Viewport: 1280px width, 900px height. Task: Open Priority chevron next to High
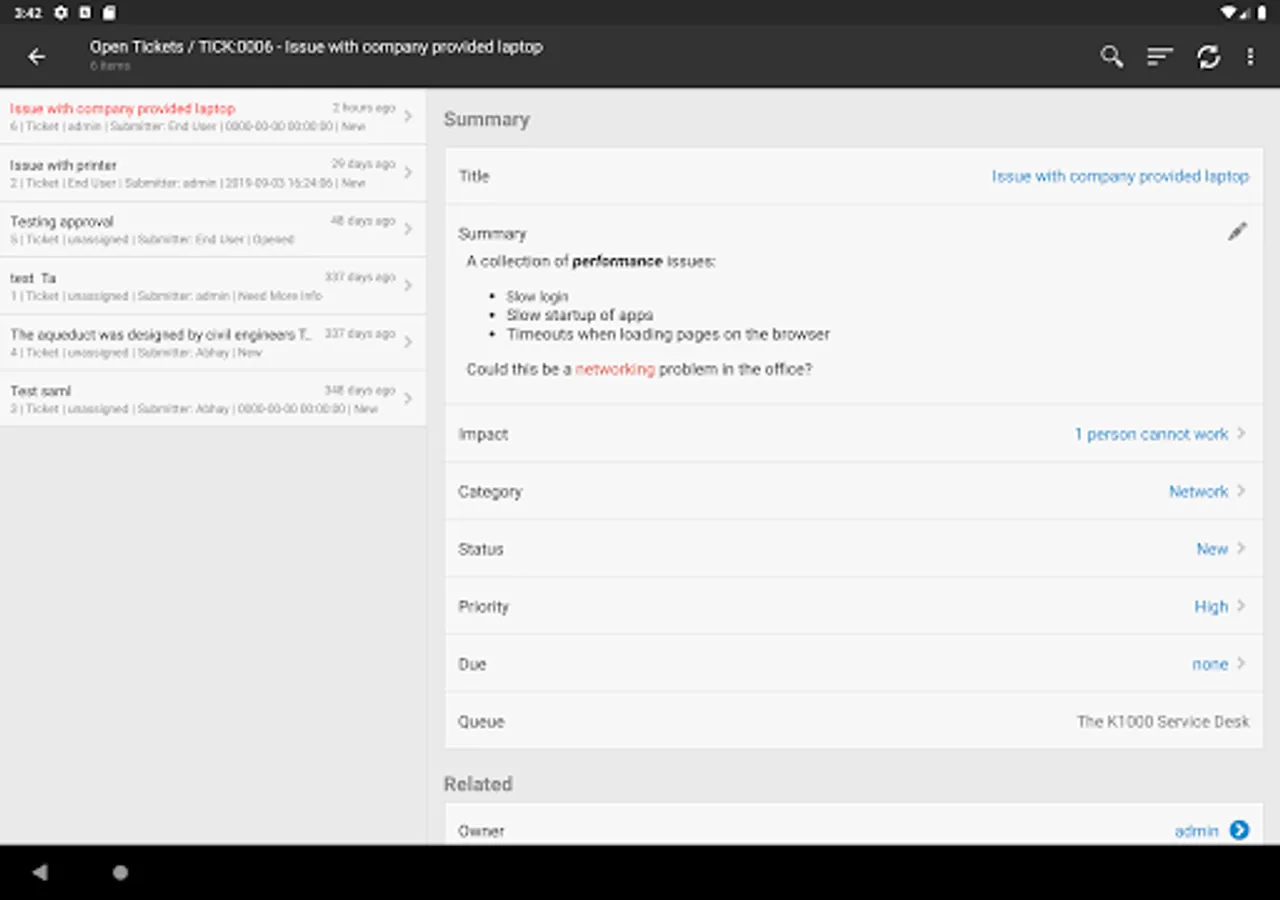[x=1241, y=606]
